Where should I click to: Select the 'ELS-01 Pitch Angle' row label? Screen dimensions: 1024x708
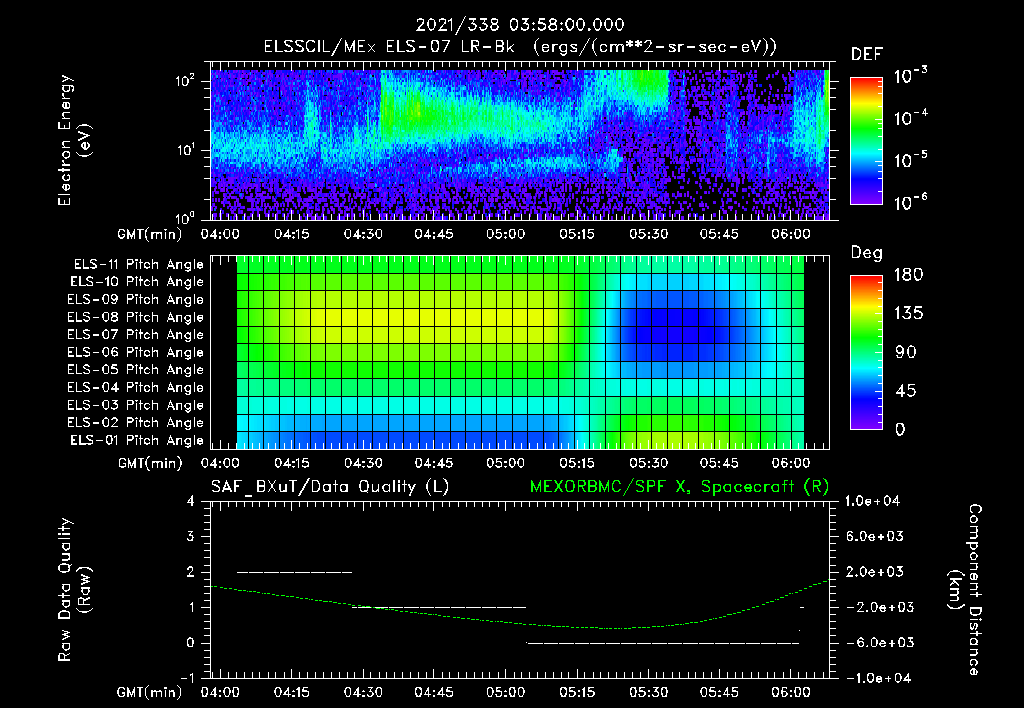(137, 440)
